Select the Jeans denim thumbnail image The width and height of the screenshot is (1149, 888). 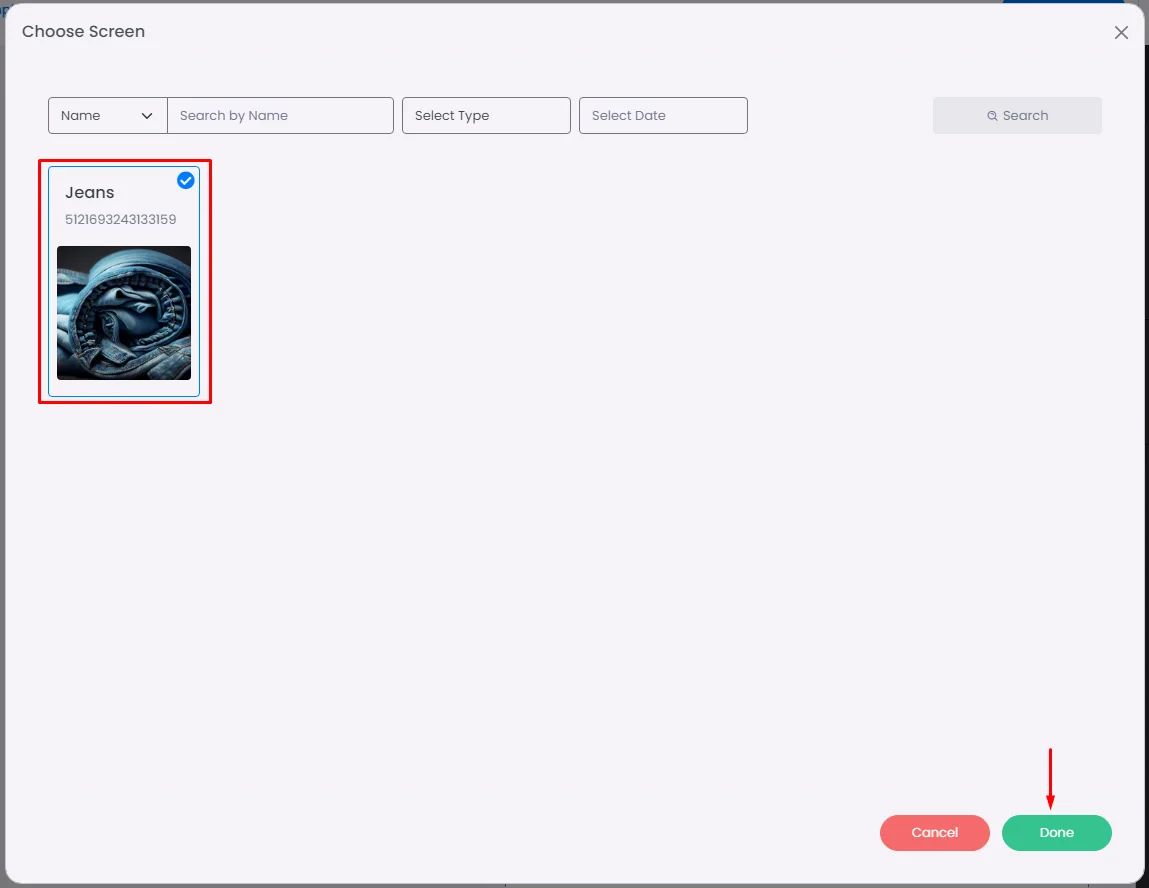124,313
